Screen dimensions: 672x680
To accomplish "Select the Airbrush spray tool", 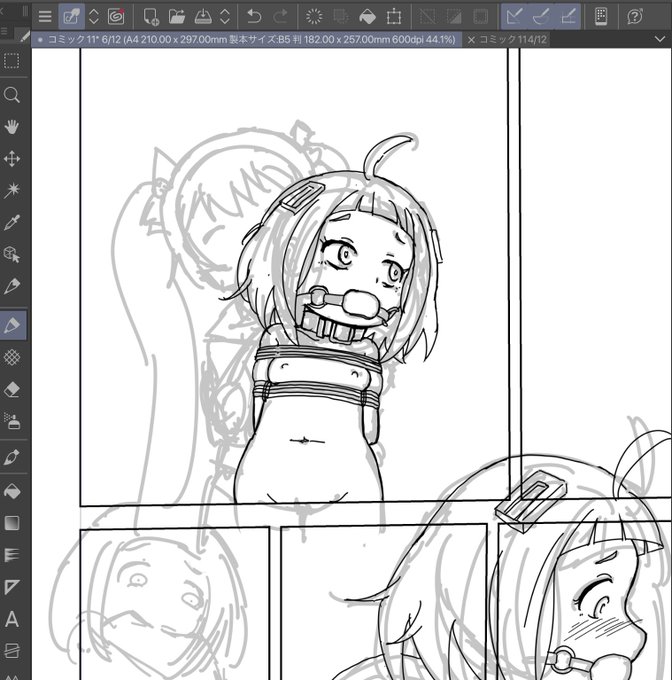I will (12, 421).
